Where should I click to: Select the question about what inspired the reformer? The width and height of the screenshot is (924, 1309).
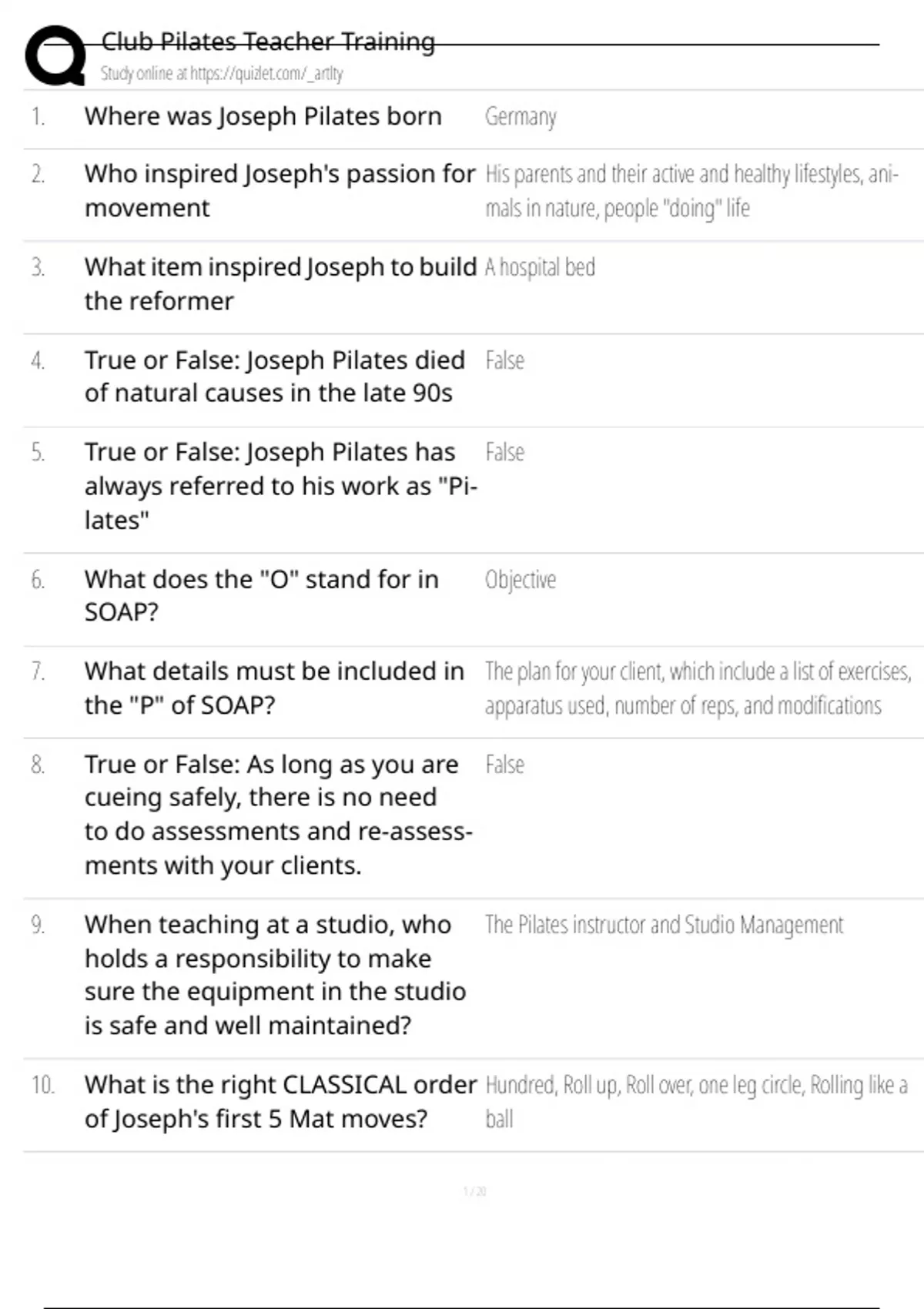[280, 283]
